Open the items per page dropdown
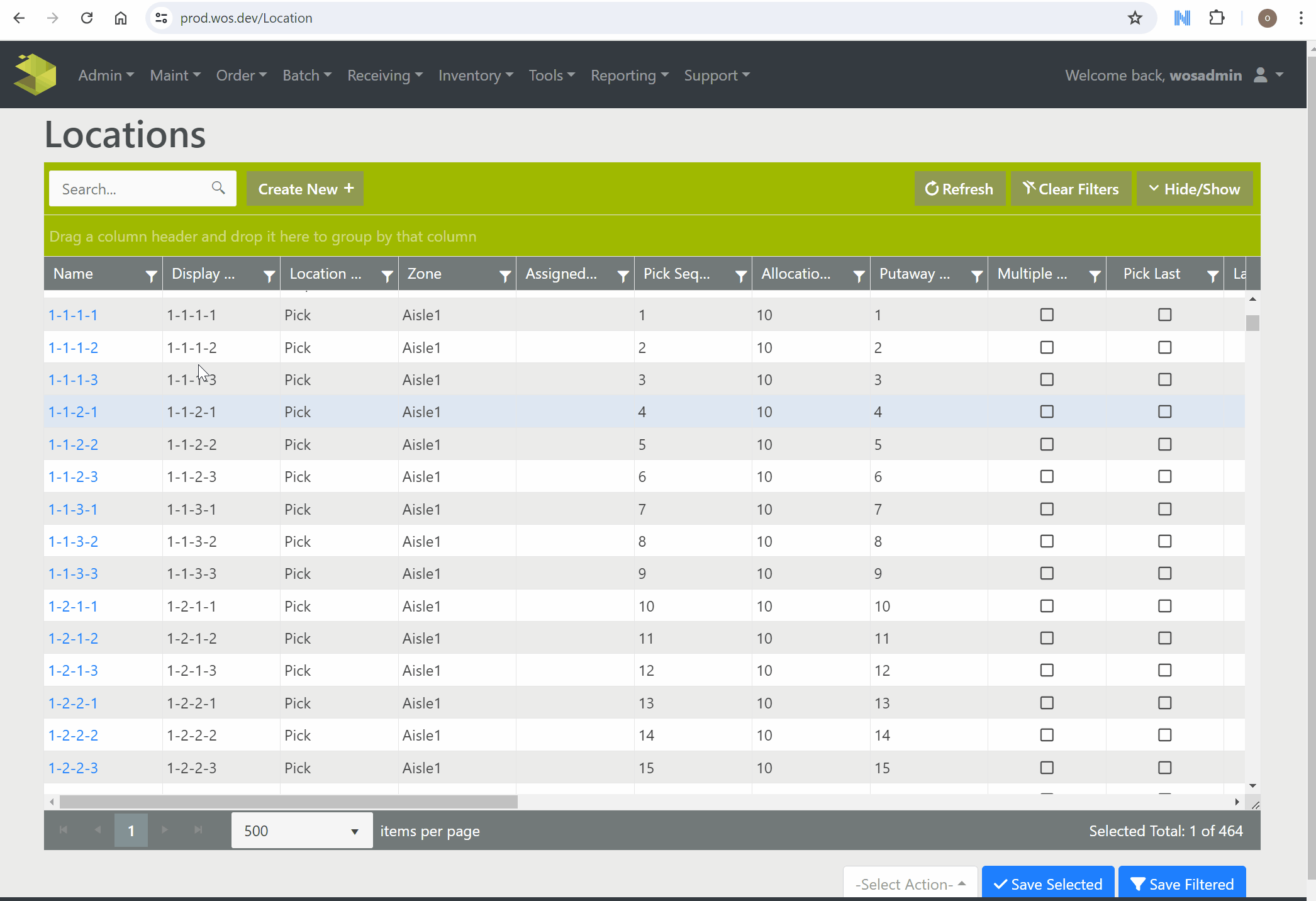Image resolution: width=1316 pixels, height=901 pixels. 301,831
